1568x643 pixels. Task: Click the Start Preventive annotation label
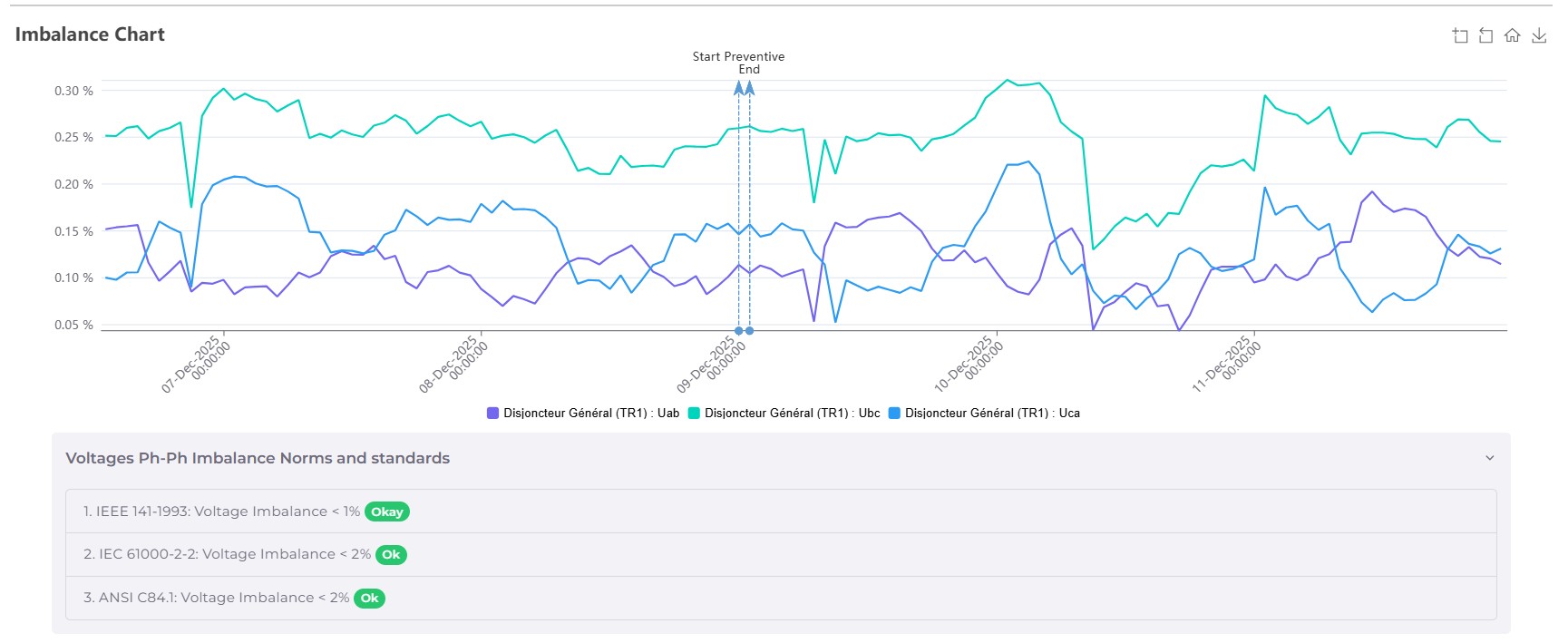click(738, 56)
